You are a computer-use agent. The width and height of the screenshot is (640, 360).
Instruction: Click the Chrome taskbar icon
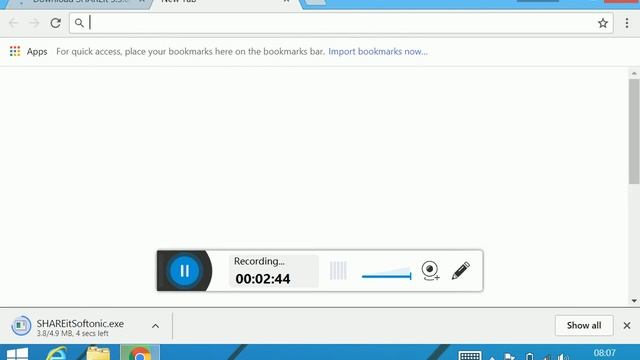click(140, 353)
